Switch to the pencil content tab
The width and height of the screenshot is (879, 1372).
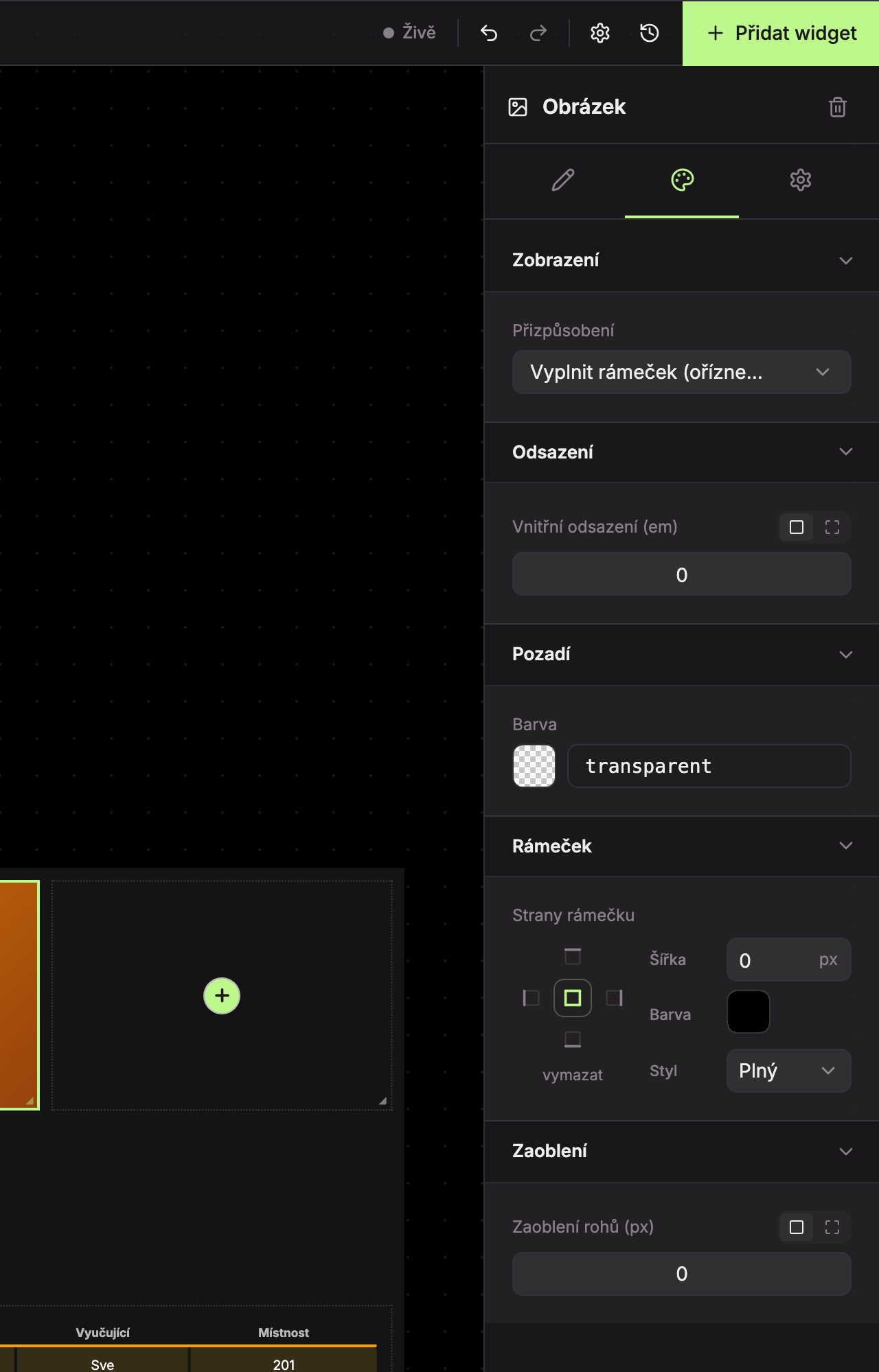coord(563,180)
